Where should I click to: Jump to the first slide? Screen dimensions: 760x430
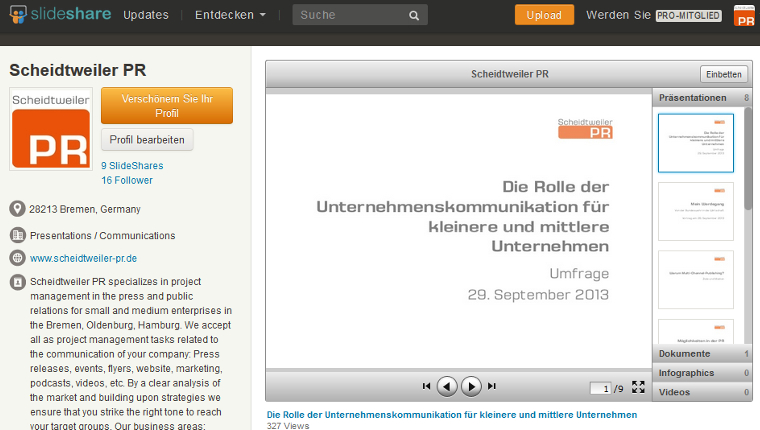426,386
